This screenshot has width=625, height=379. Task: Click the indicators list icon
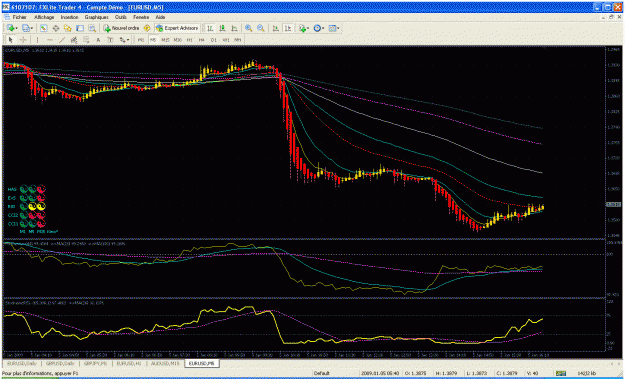[303, 28]
